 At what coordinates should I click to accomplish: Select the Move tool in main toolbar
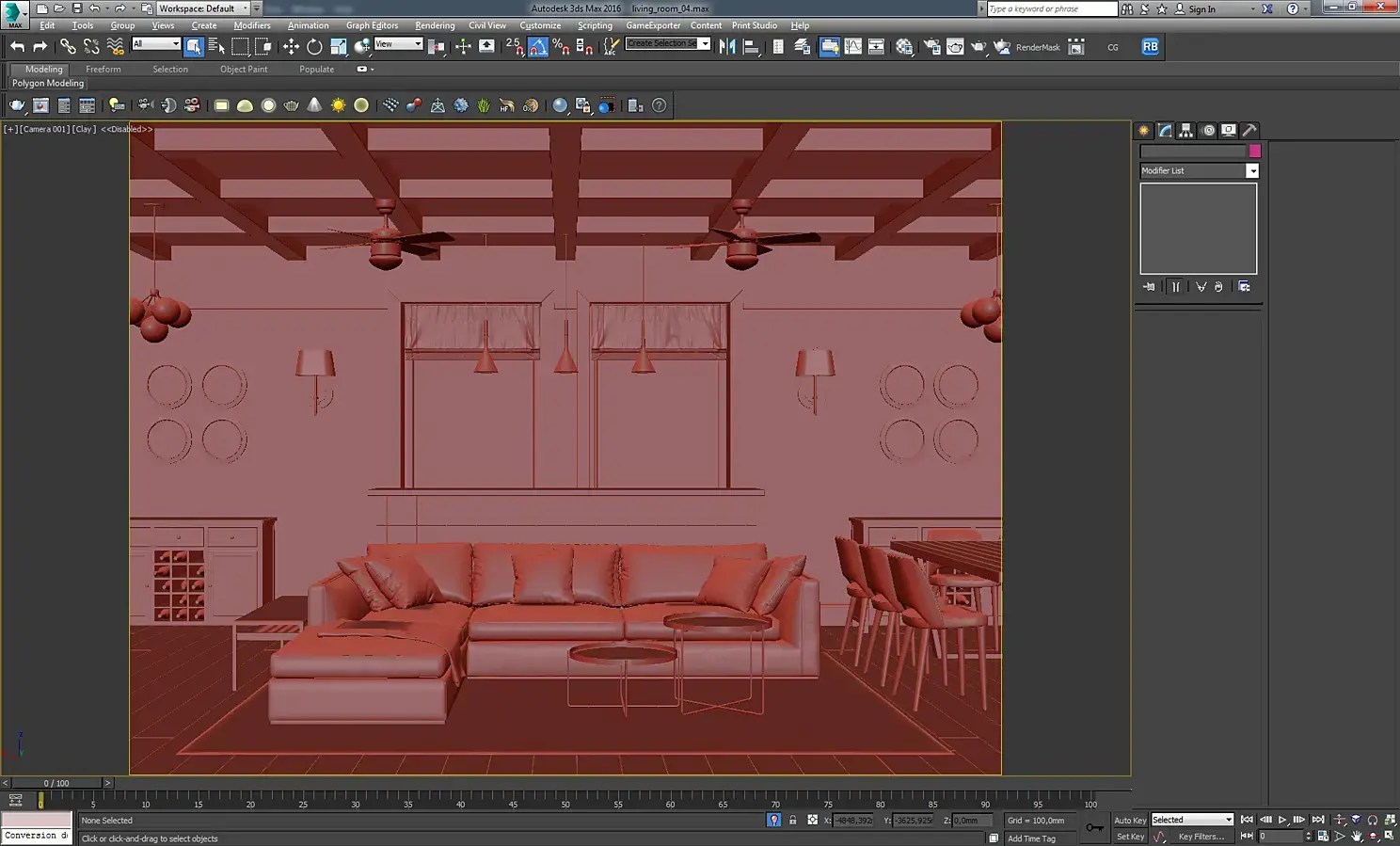pyautogui.click(x=291, y=46)
